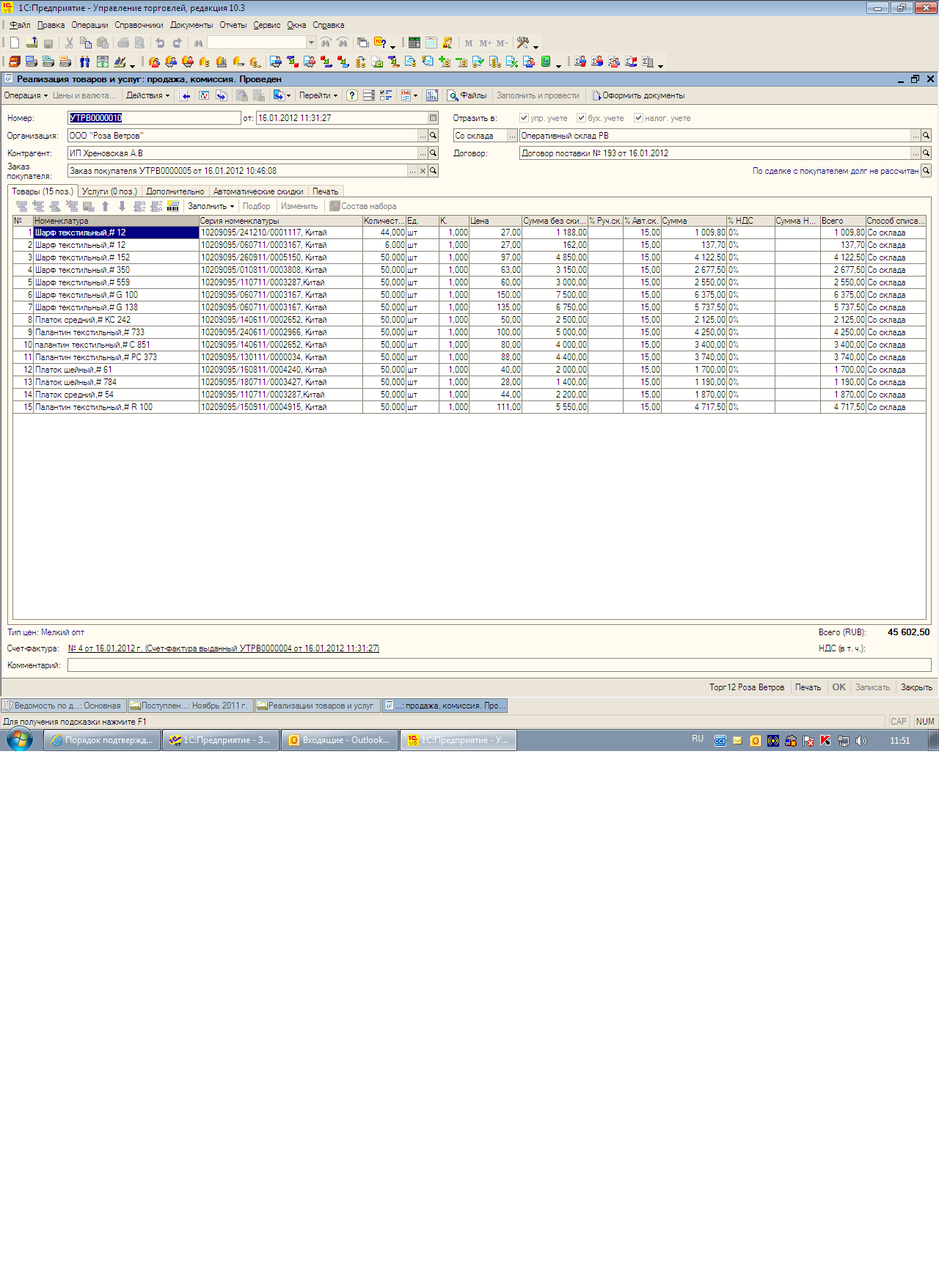Move the row up with the up arrow
Viewport: 939px width, 1288px height.
tap(106, 206)
